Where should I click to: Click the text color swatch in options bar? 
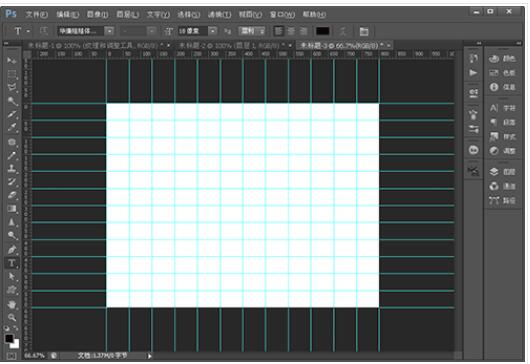click(x=322, y=31)
